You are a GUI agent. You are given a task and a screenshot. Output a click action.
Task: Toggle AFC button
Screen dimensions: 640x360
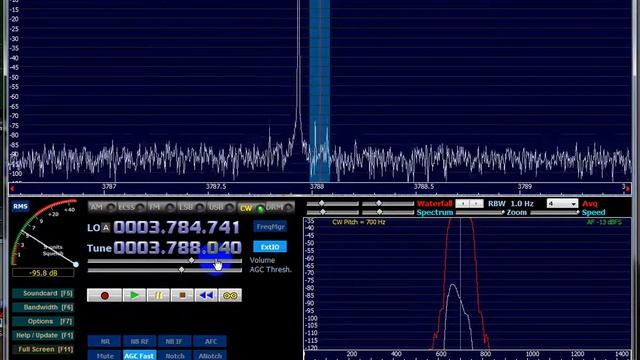[x=210, y=341]
